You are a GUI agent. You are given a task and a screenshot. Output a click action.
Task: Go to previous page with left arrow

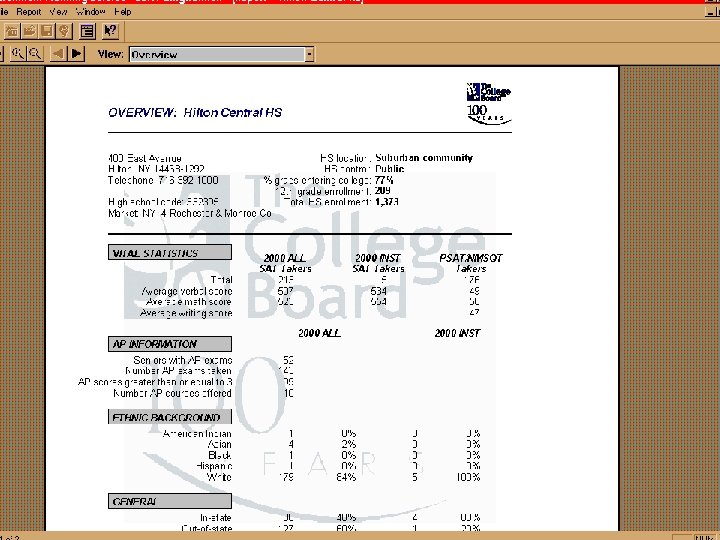[58, 54]
